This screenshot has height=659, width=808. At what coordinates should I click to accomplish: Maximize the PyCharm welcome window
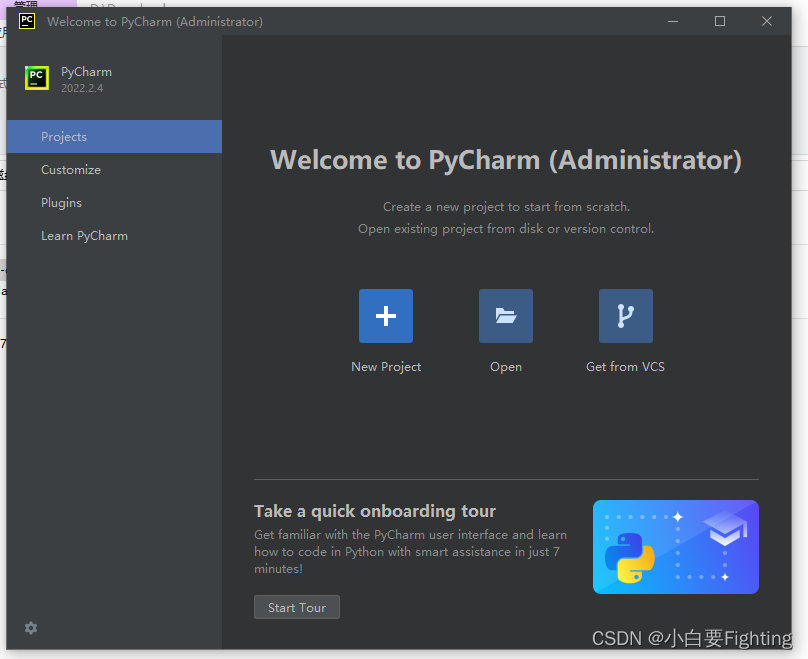coord(720,21)
